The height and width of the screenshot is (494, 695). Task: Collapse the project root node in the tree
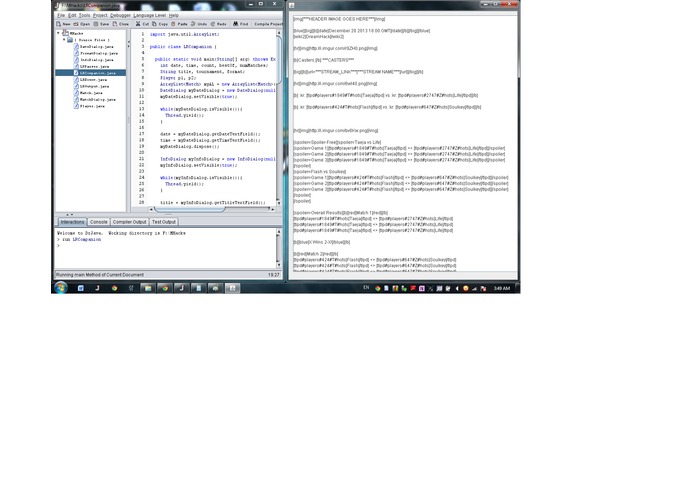click(59, 33)
